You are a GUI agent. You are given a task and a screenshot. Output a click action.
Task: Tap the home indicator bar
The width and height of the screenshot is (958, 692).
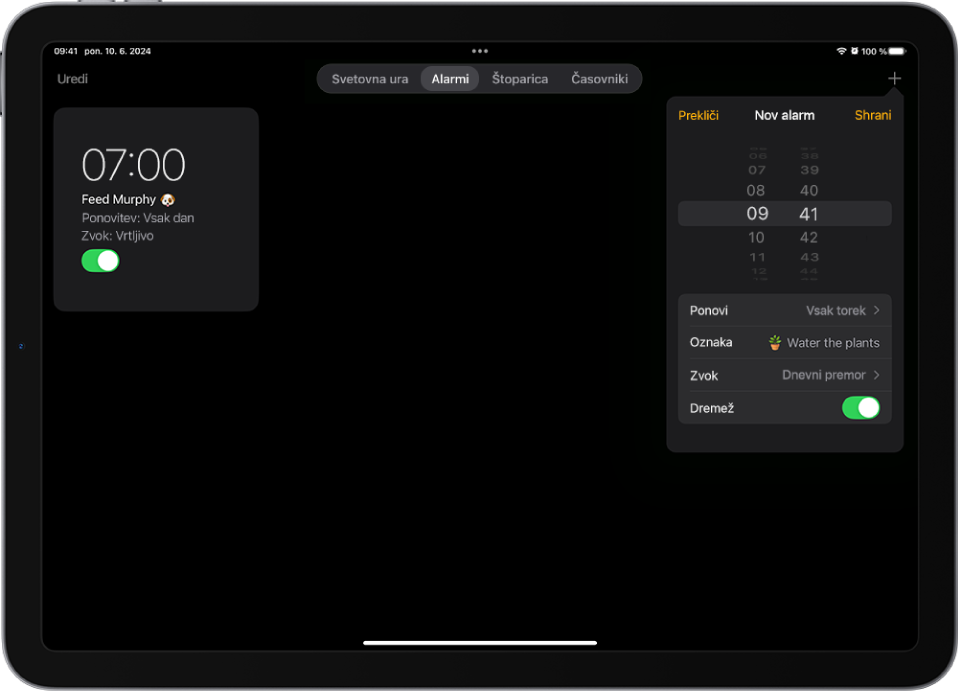[480, 643]
